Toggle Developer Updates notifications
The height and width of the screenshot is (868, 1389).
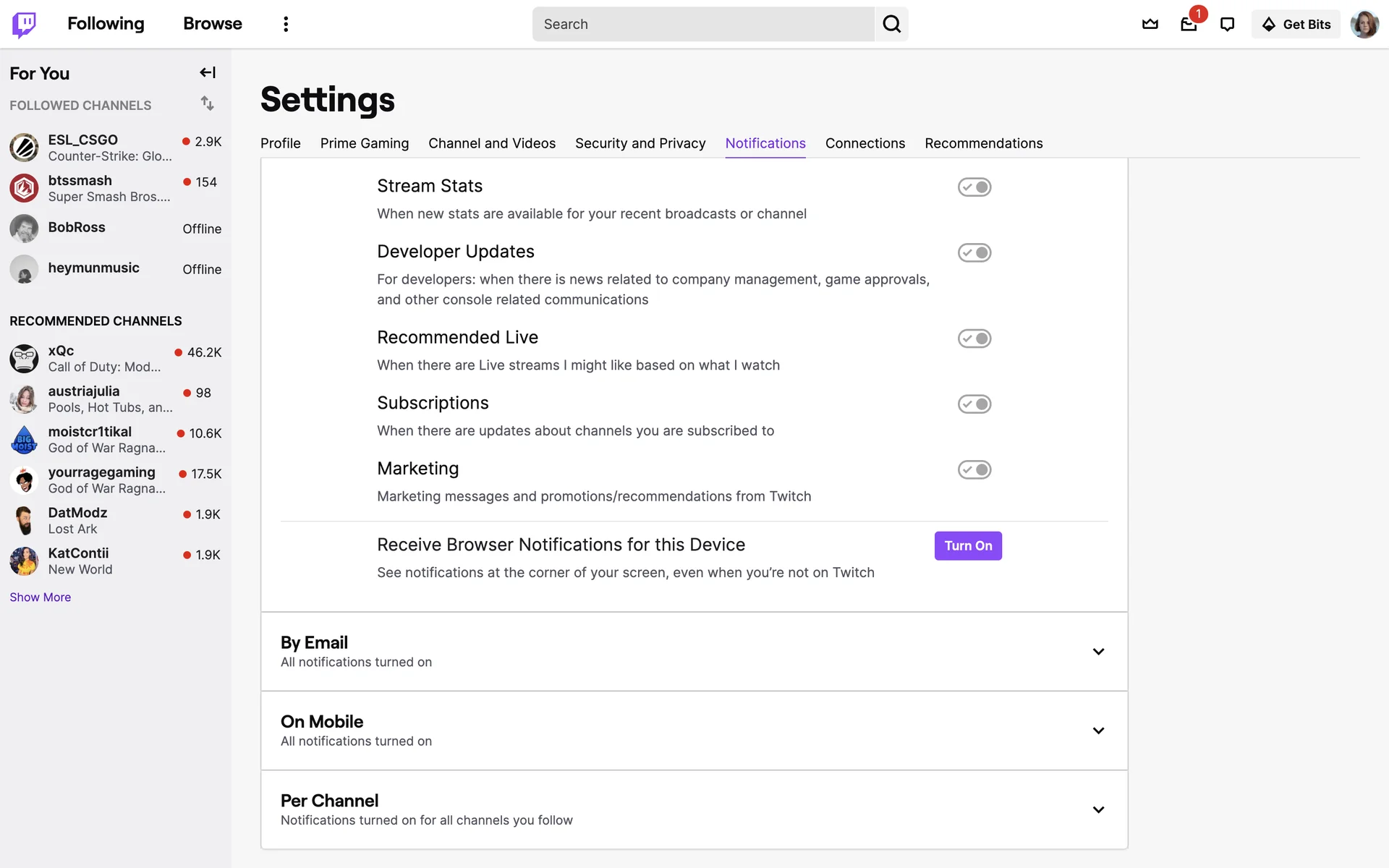pyautogui.click(x=974, y=252)
